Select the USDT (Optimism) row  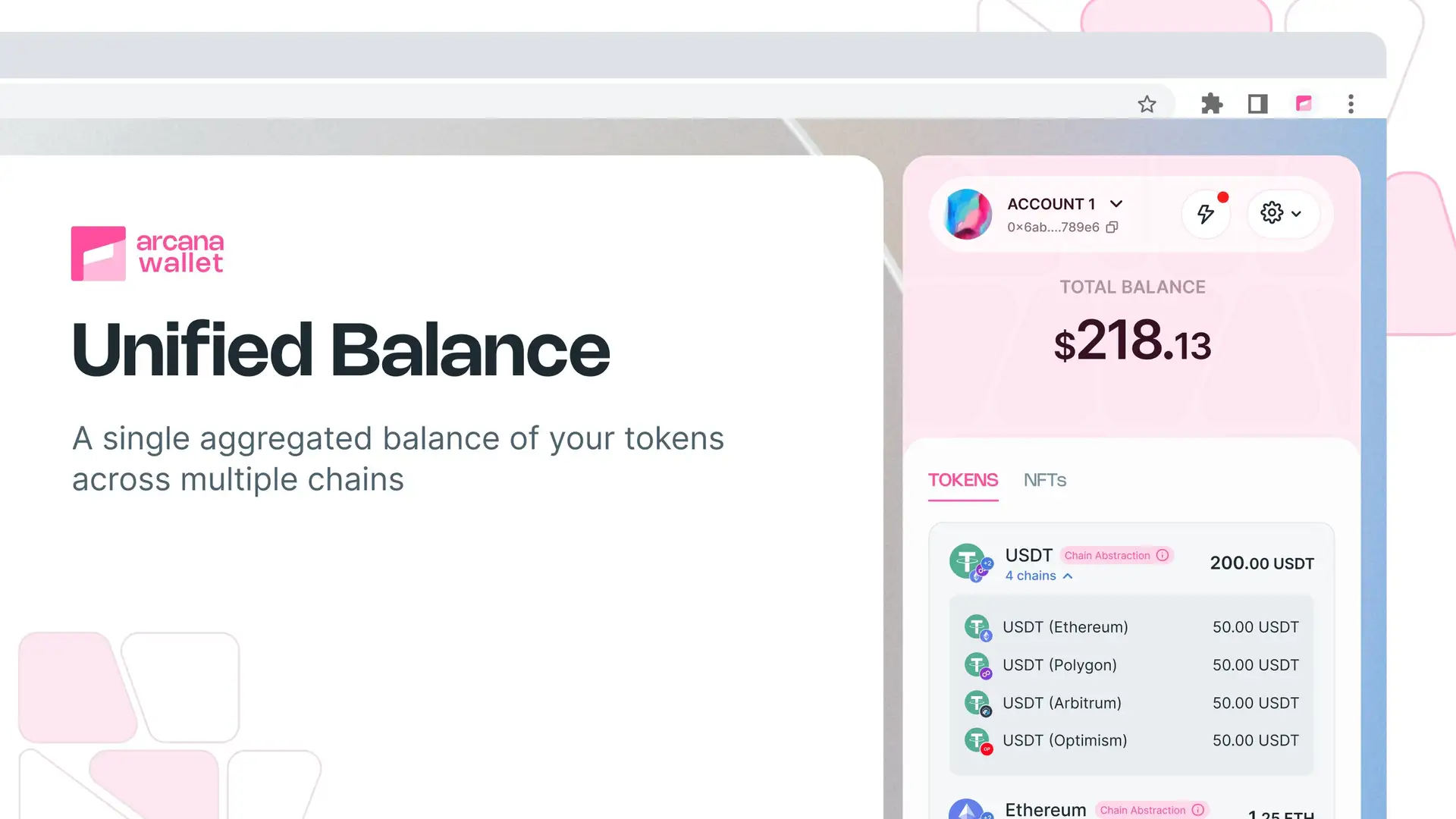coord(1131,740)
